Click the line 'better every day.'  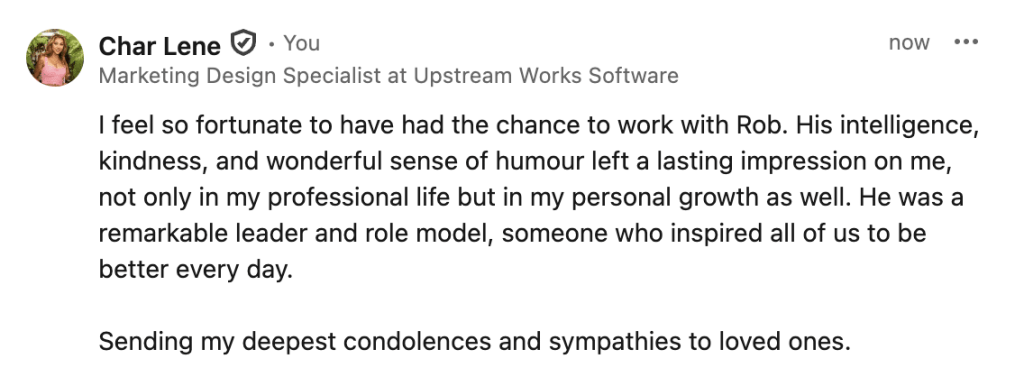pos(196,270)
